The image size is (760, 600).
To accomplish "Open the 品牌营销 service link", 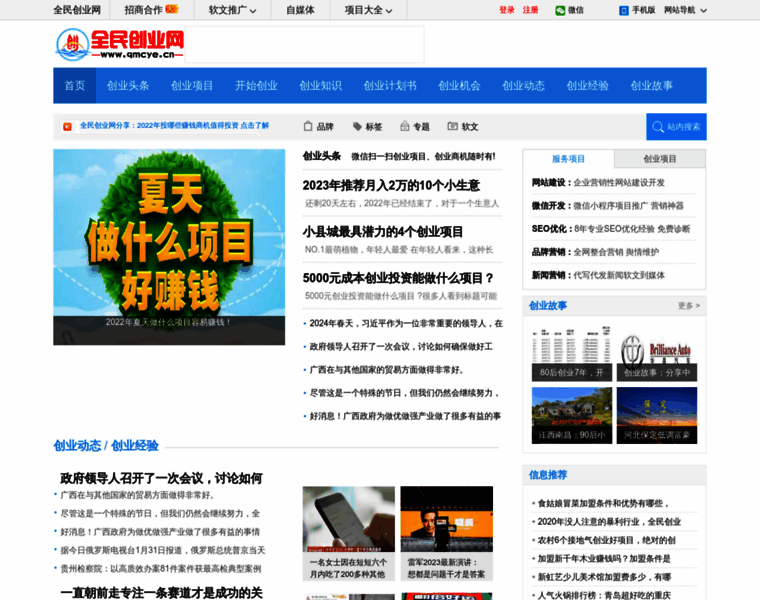I will coord(595,253).
